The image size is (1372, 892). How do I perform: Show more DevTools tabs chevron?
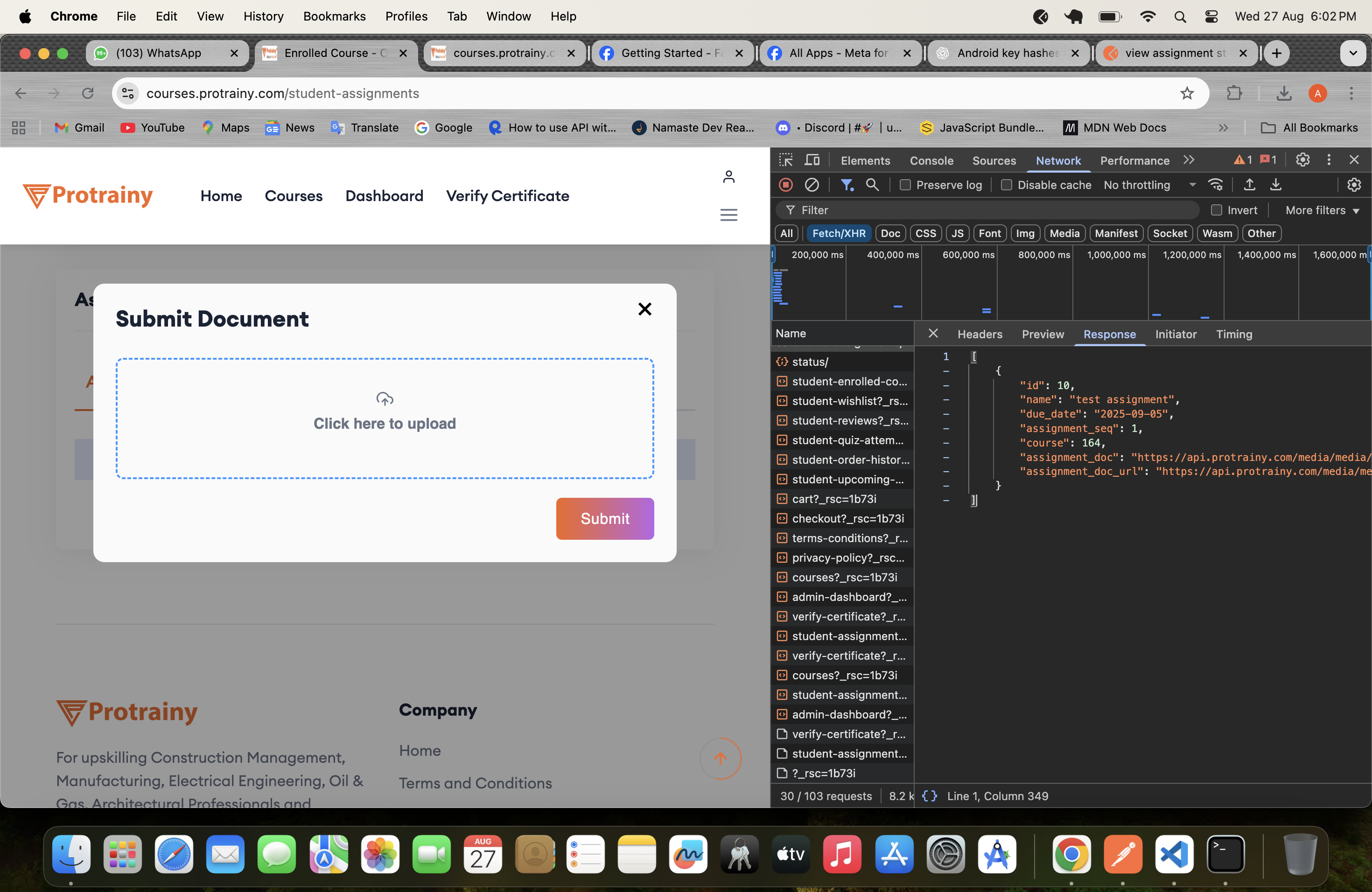pyautogui.click(x=1189, y=160)
